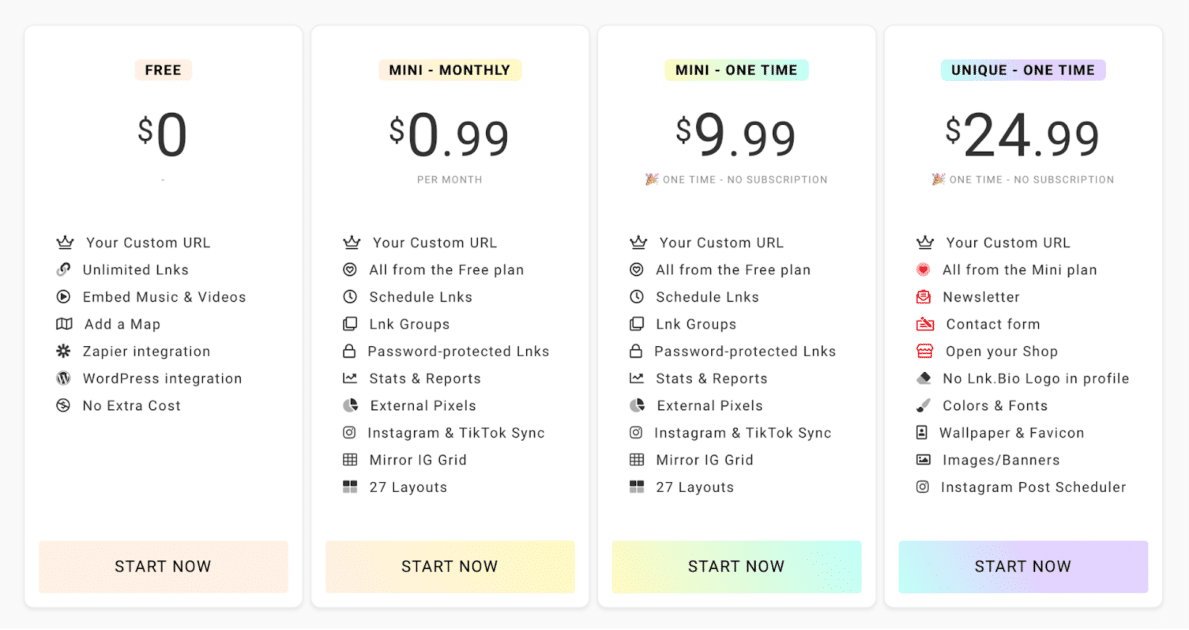The width and height of the screenshot is (1189, 630).
Task: Click the red shop icon beside Open your Shop
Action: point(924,351)
